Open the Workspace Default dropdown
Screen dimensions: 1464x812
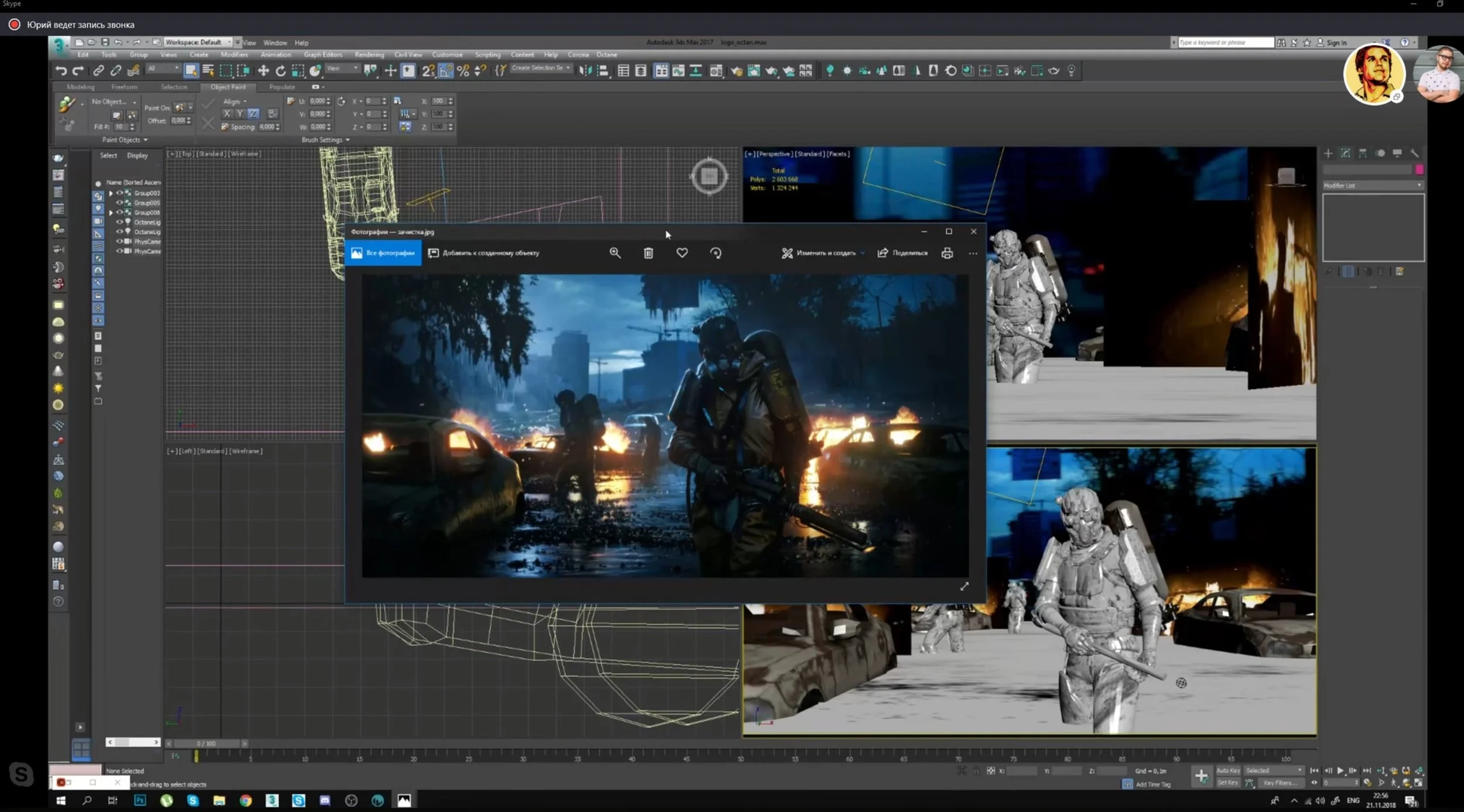click(x=198, y=42)
